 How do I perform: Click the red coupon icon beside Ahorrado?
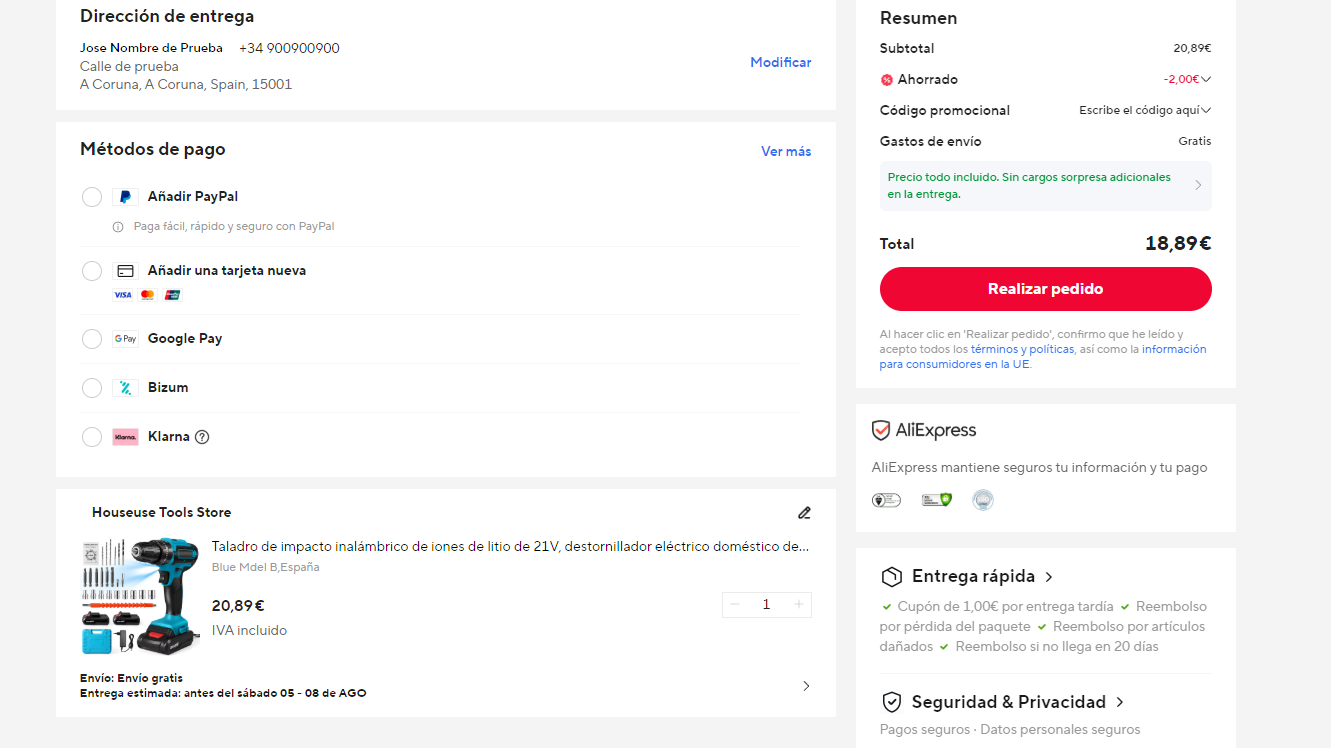click(886, 80)
